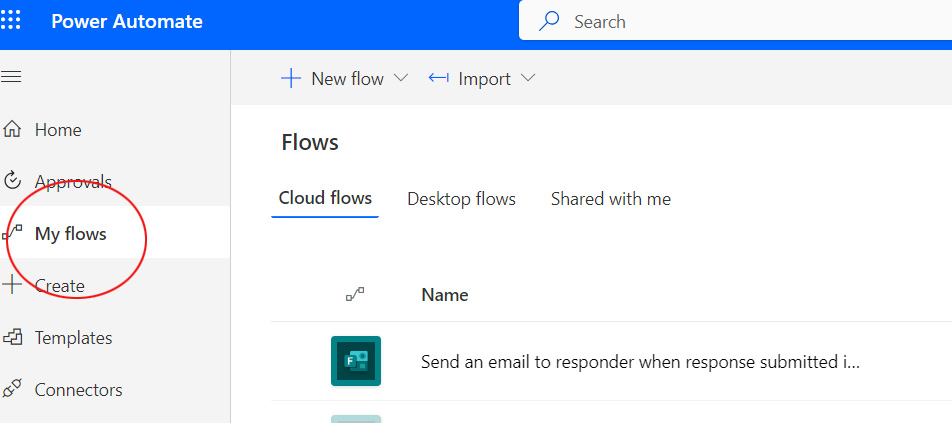Expand the Import dropdown chevron

click(x=528, y=79)
